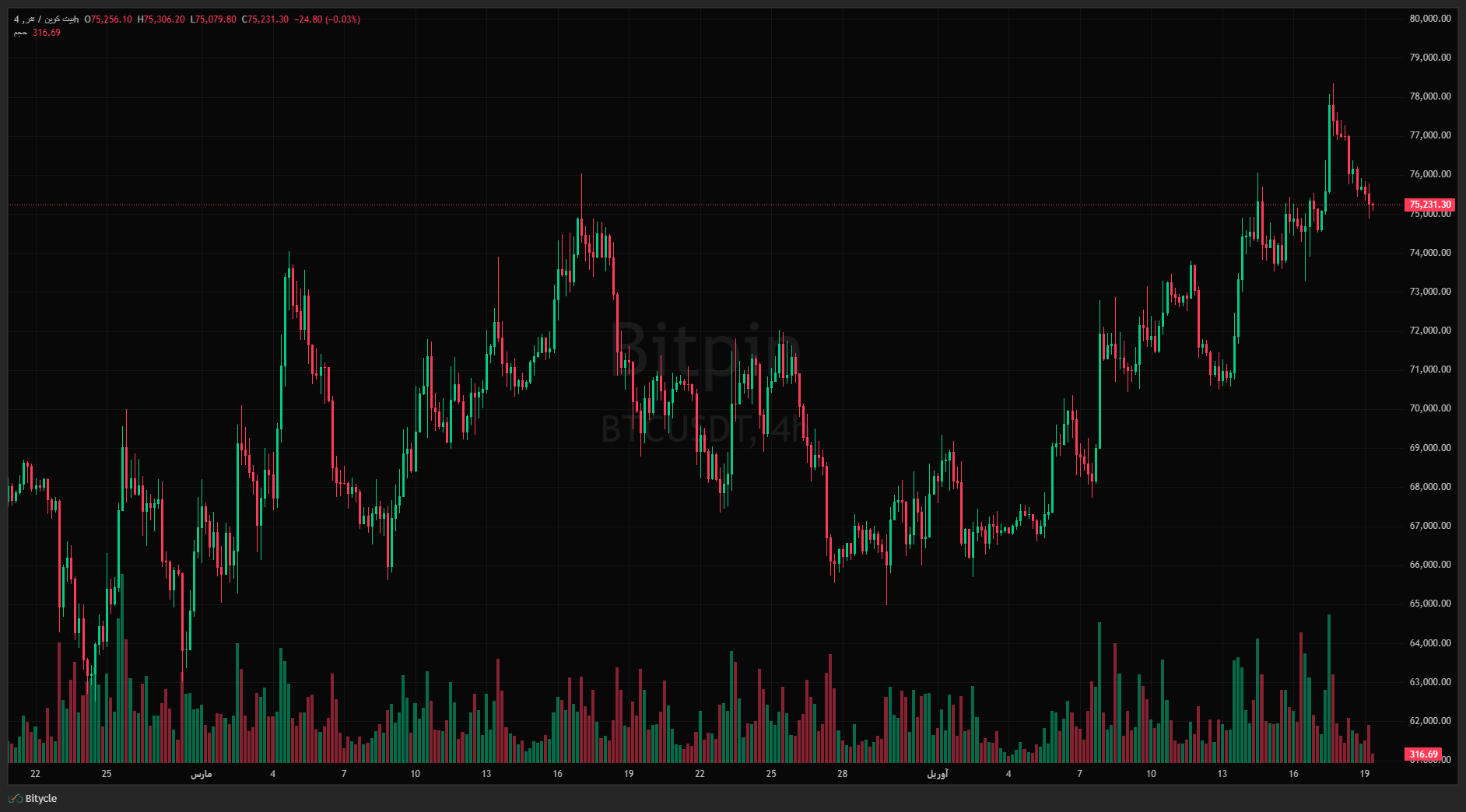Click the open value O75,256.10
Viewport: 1466px width, 812px height.
pyautogui.click(x=108, y=19)
